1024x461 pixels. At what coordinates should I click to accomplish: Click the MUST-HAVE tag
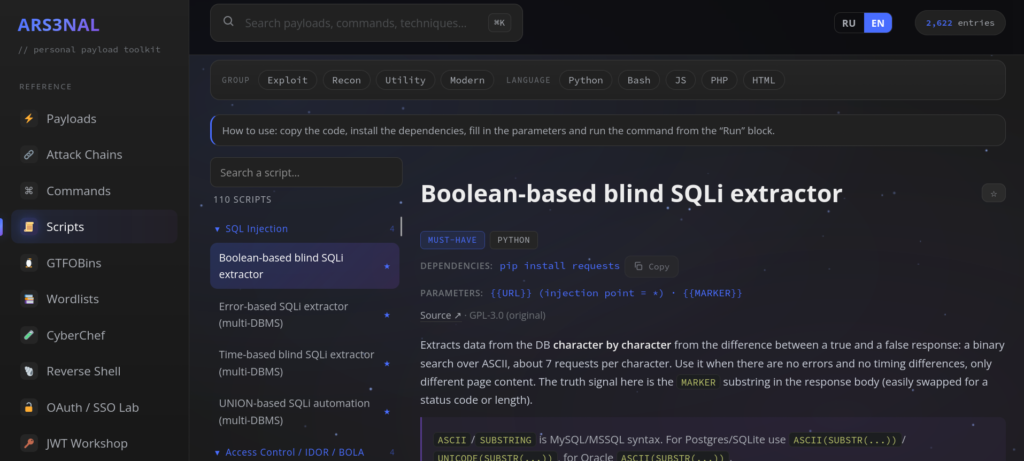coord(453,240)
